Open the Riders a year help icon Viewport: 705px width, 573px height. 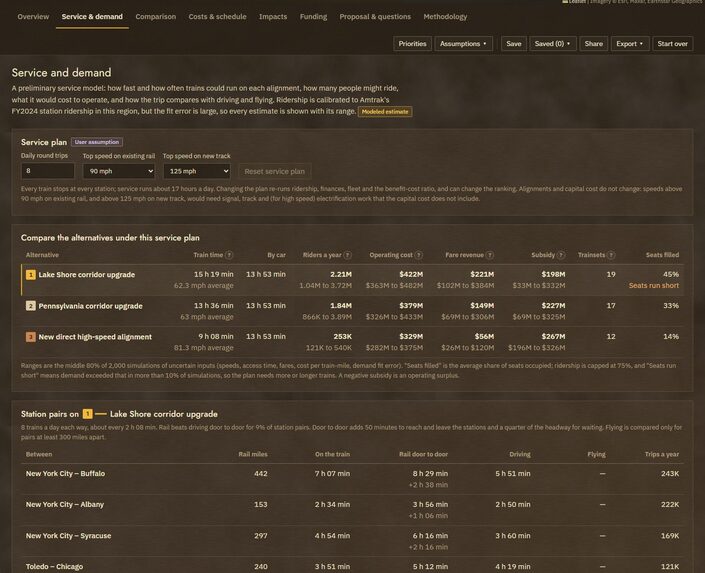pyautogui.click(x=348, y=255)
